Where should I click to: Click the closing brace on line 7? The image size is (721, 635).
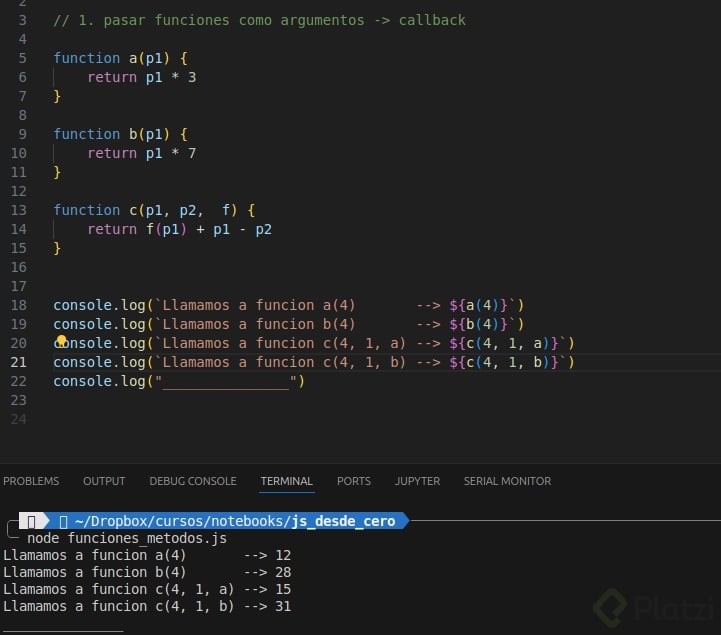point(57,97)
